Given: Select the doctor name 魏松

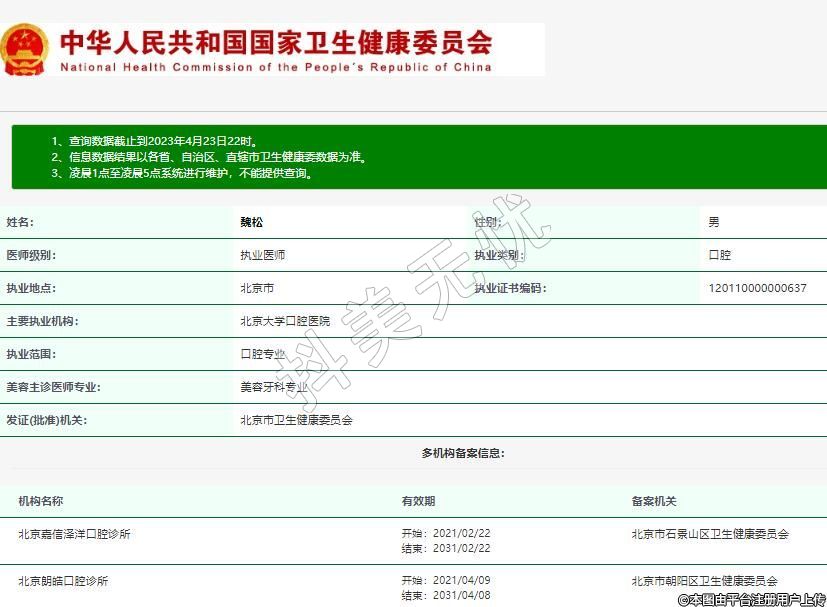Looking at the screenshot, I should coord(251,222).
